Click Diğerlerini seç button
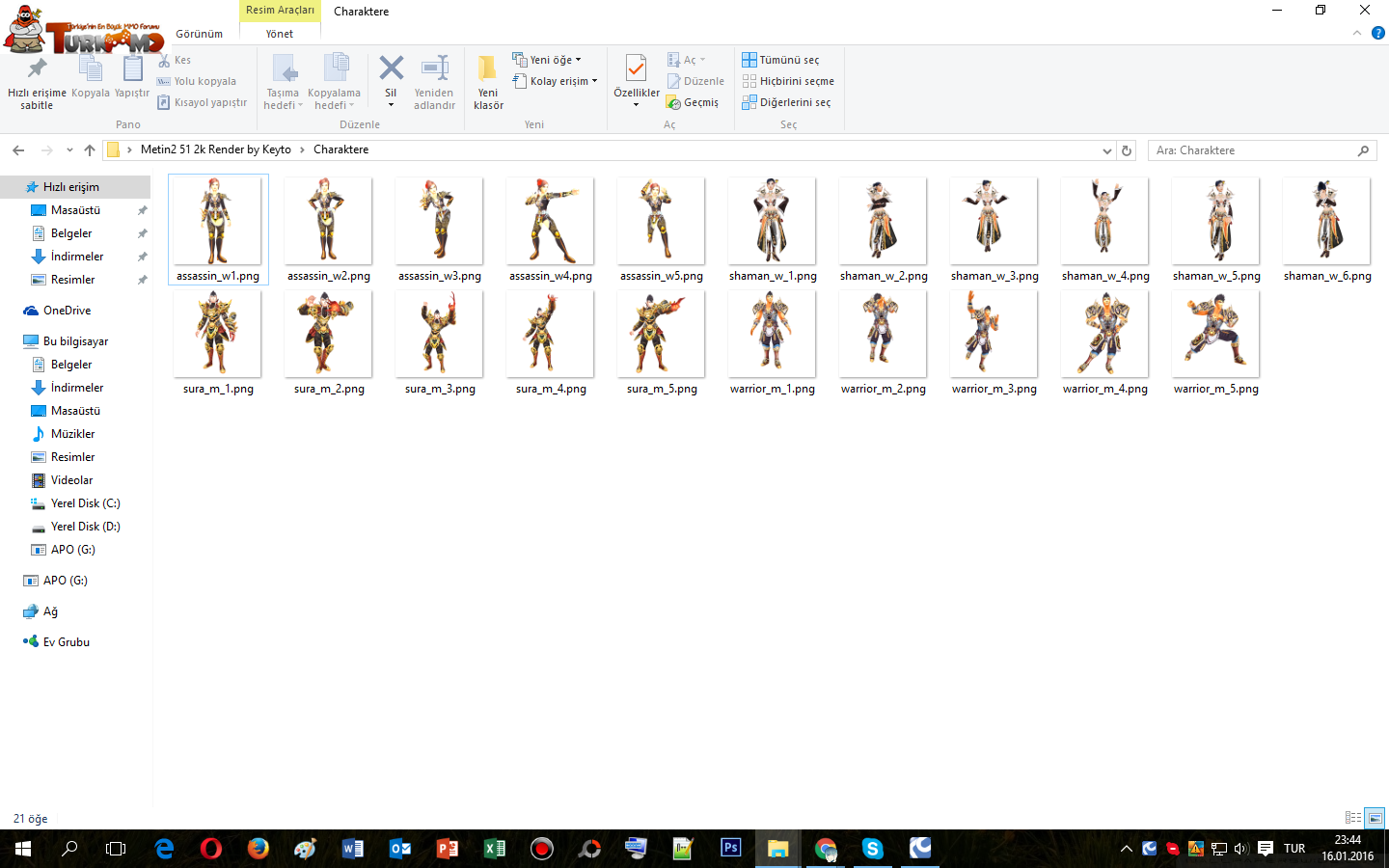Image resolution: width=1389 pixels, height=868 pixels. coord(786,102)
